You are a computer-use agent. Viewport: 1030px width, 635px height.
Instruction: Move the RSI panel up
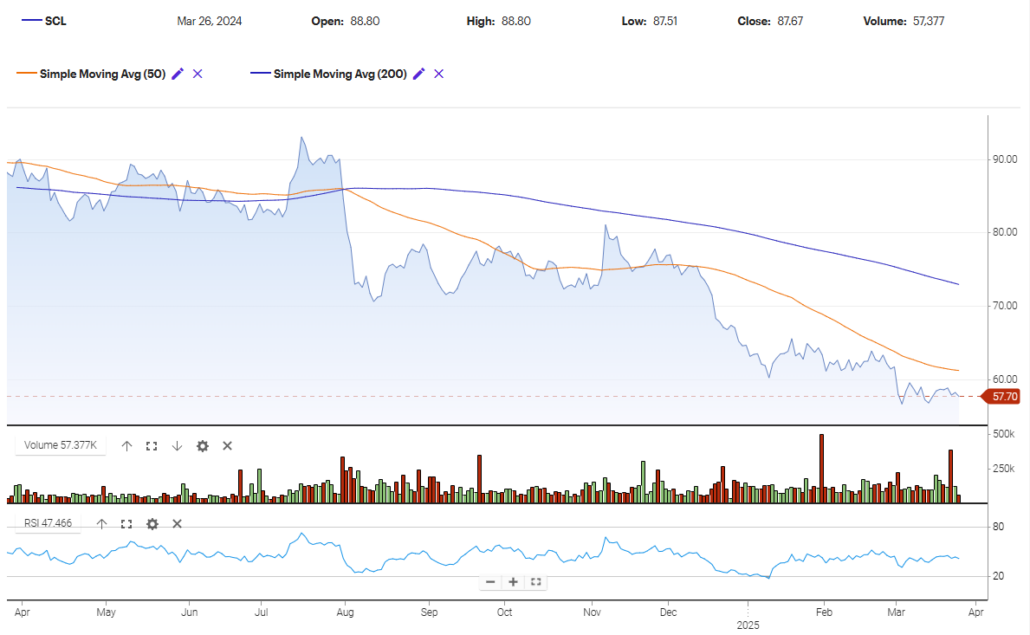(x=101, y=523)
